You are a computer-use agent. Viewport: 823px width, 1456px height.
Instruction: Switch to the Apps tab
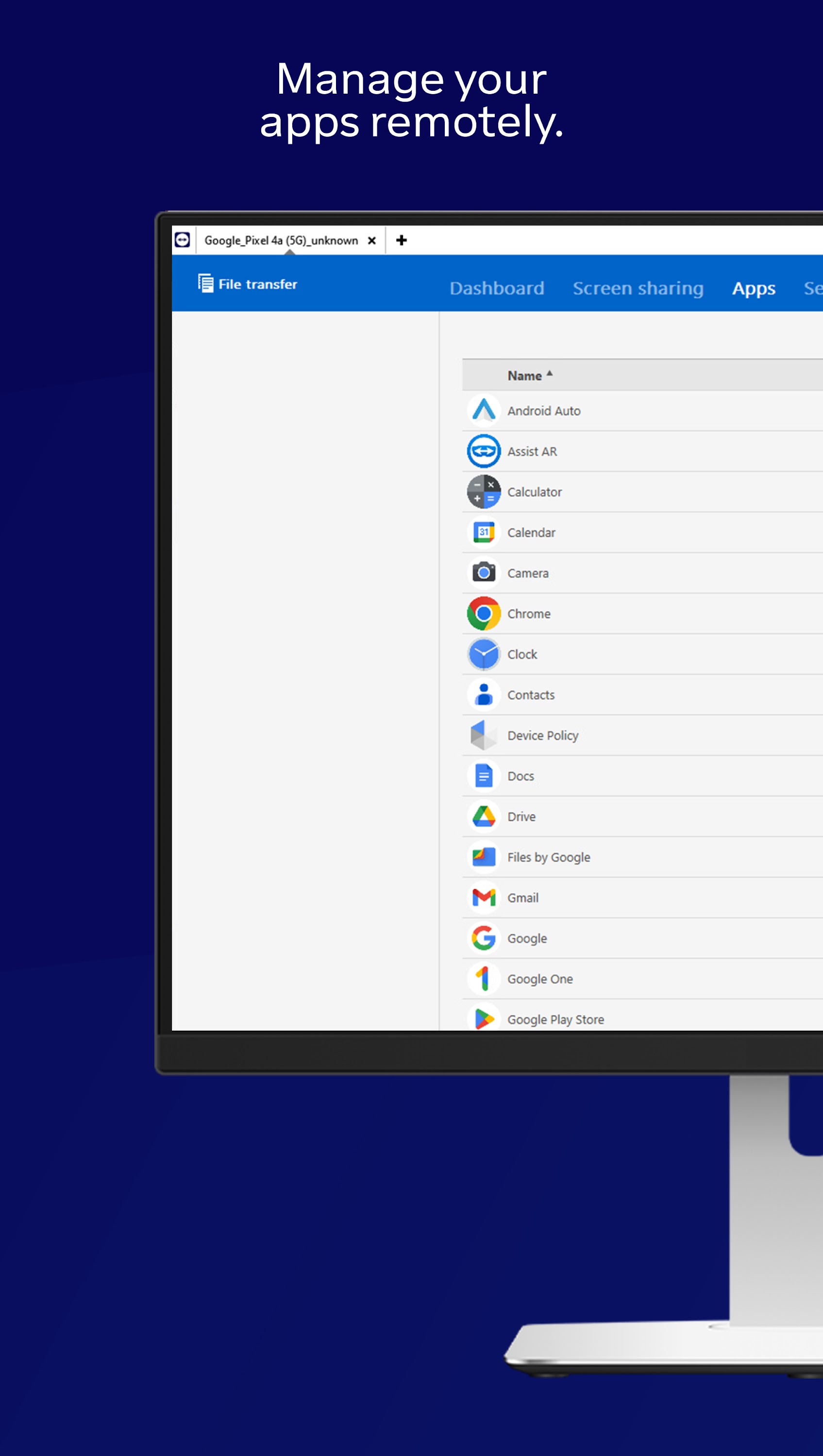coord(754,288)
